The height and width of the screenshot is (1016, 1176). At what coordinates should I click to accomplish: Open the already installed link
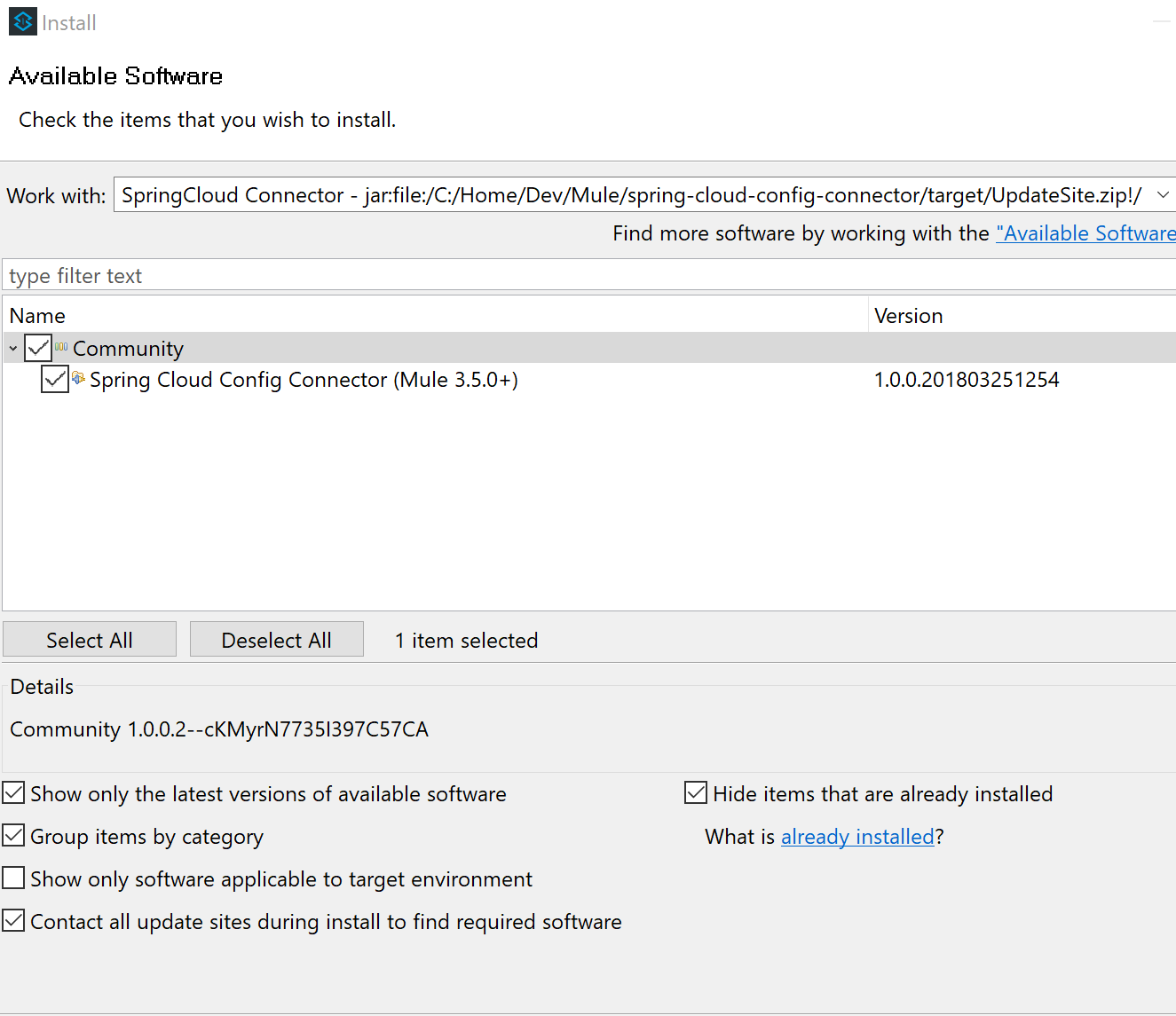(857, 837)
